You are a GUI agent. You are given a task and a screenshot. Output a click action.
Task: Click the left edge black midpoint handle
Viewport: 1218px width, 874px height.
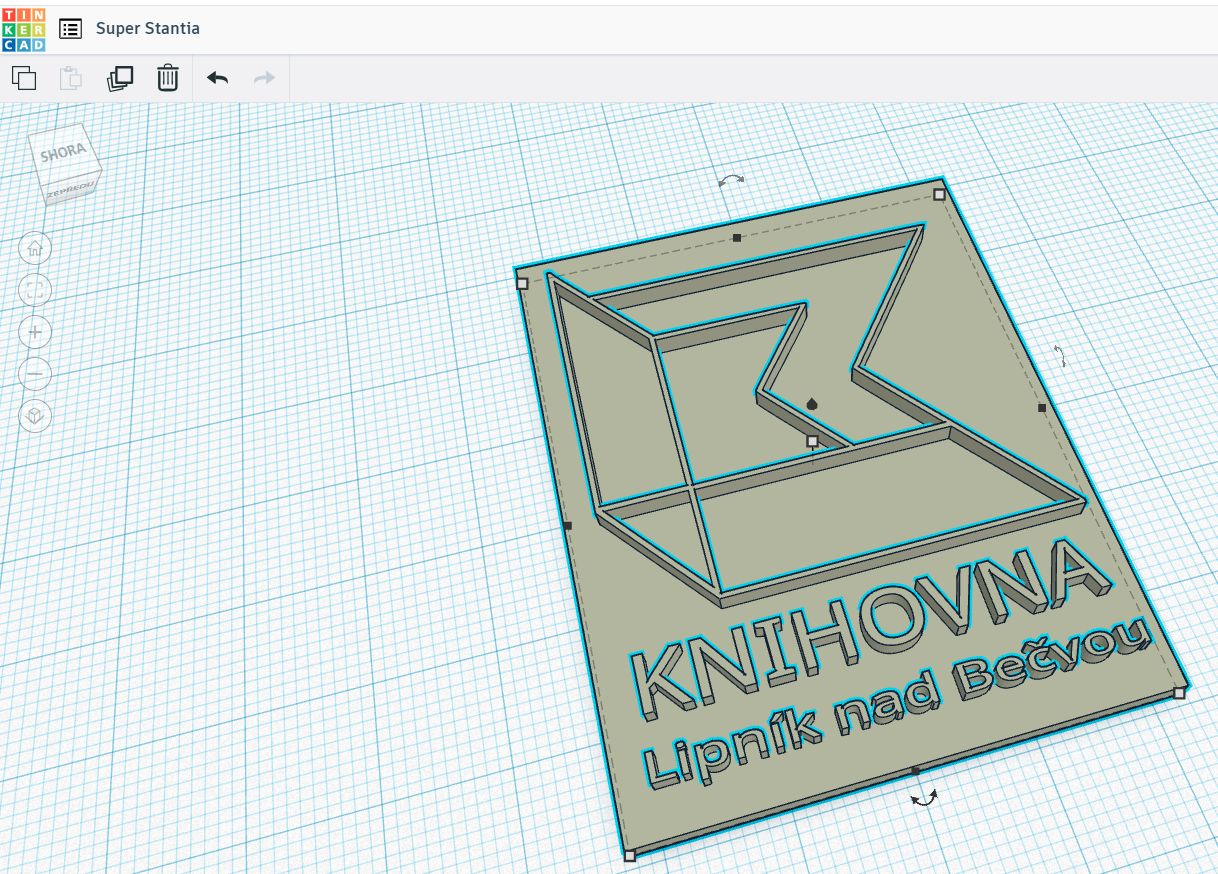[x=567, y=525]
